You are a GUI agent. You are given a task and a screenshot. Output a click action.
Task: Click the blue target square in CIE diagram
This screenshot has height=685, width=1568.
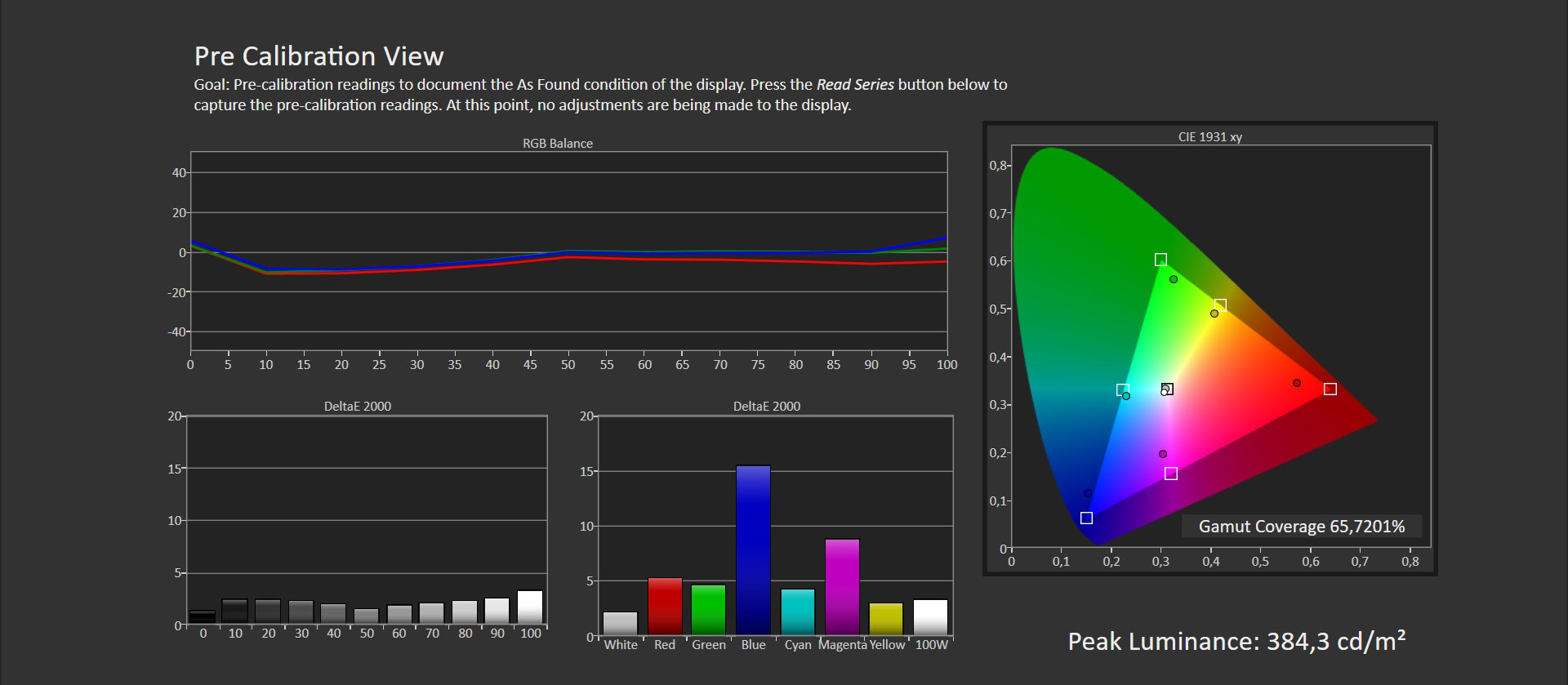click(x=1086, y=518)
